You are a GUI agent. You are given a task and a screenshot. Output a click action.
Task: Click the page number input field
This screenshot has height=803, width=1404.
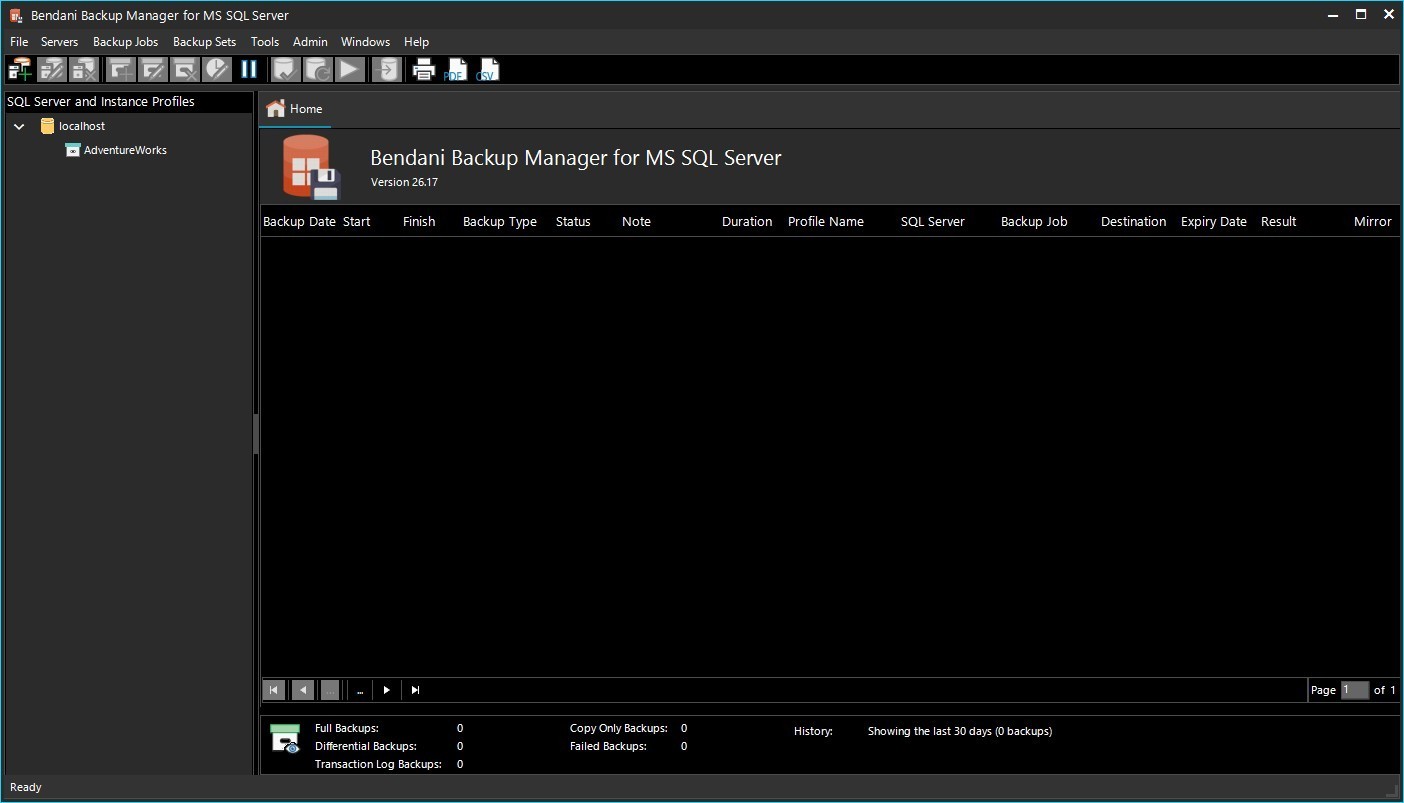[x=1354, y=690]
